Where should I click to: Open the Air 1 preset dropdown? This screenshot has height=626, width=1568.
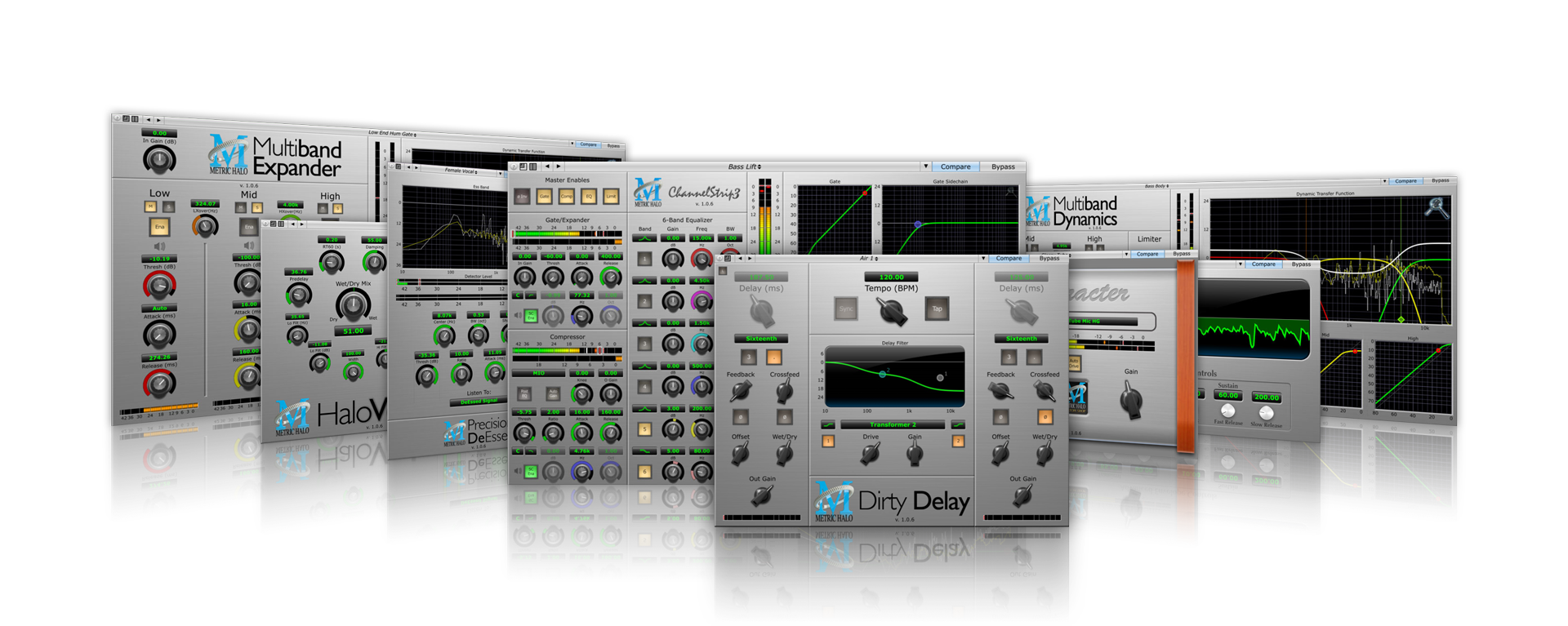(x=869, y=259)
